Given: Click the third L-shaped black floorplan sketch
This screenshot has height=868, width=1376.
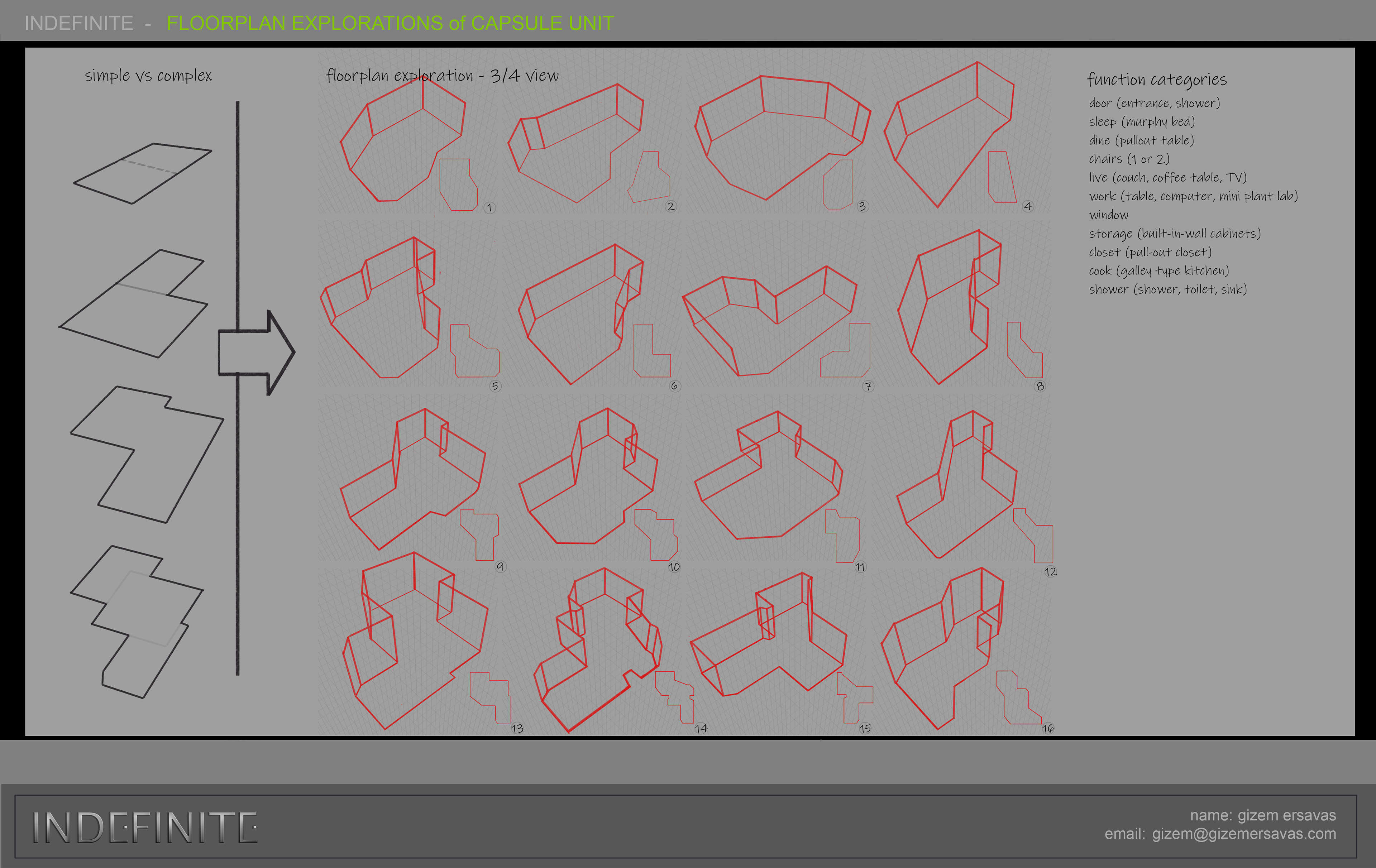Looking at the screenshot, I should tap(147, 455).
